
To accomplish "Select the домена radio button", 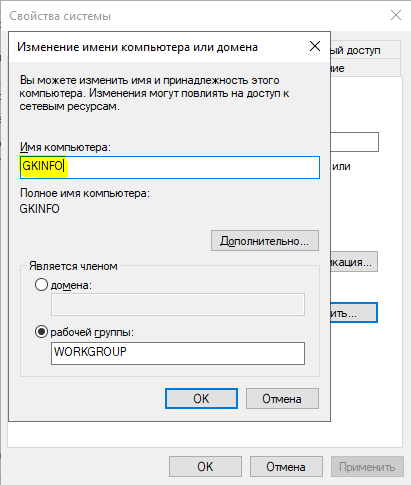I will (x=41, y=285).
